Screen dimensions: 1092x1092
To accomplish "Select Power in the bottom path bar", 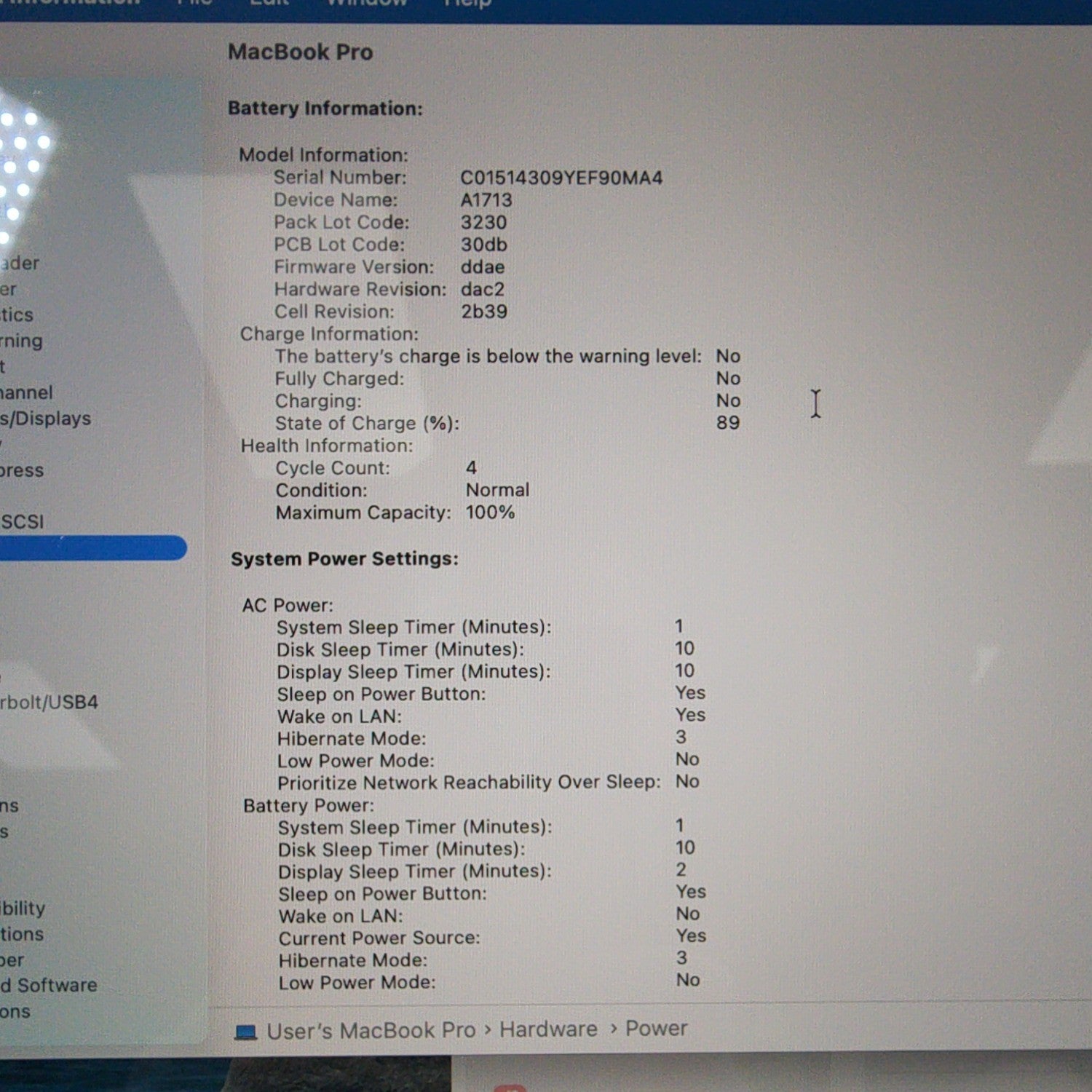I will (x=656, y=1029).
